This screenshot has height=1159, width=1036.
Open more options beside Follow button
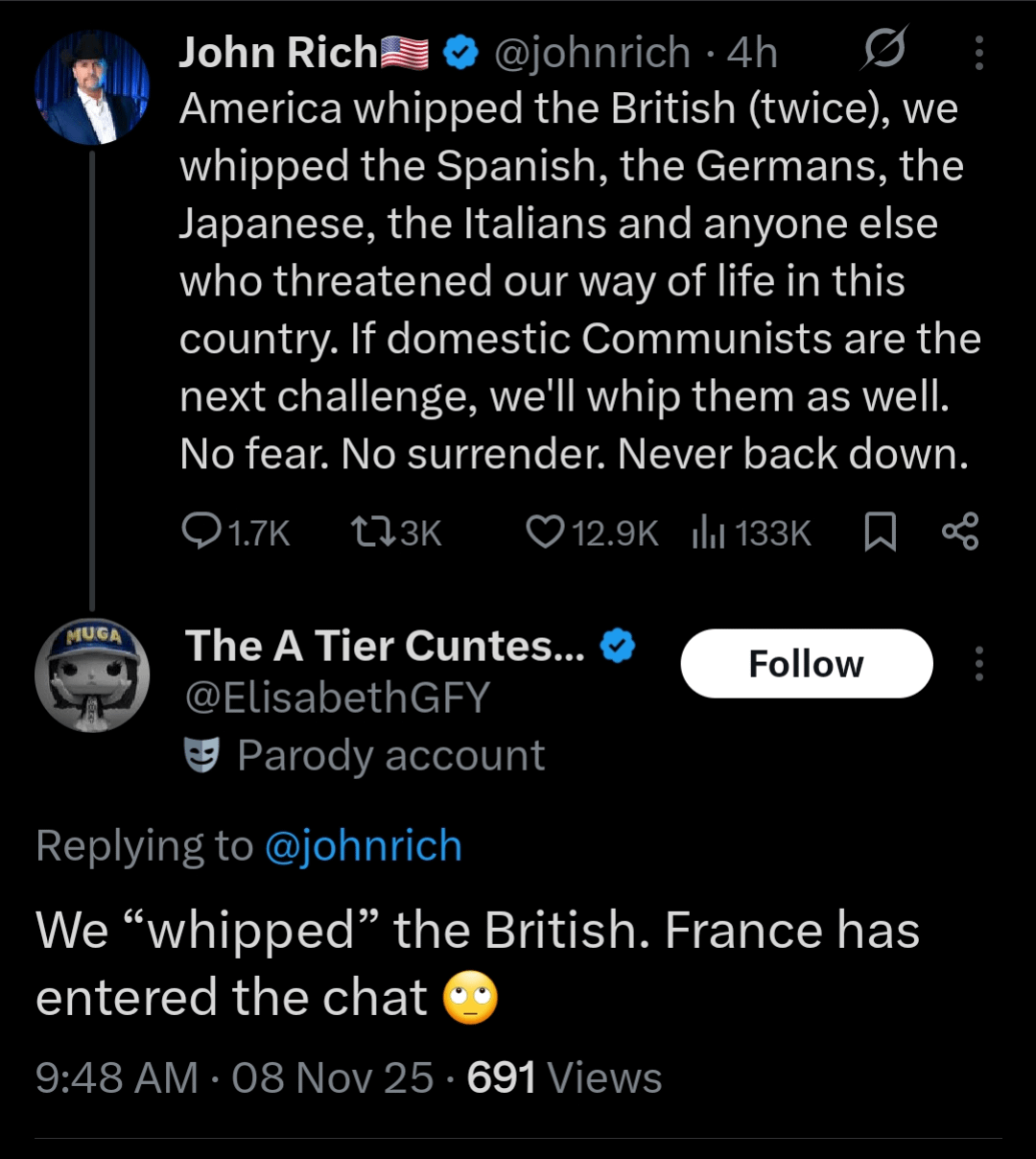click(x=978, y=663)
